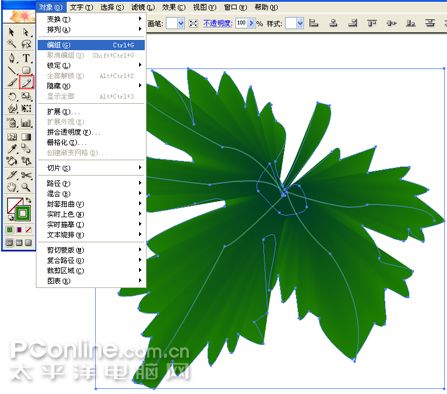Select the Line Segment tool
447x394 pixels.
[12, 70]
